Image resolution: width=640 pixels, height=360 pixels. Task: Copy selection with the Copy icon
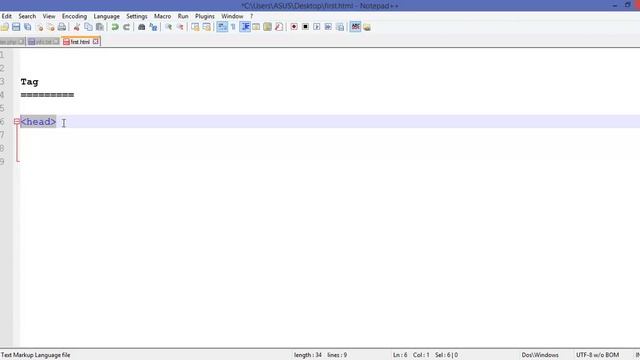88,27
